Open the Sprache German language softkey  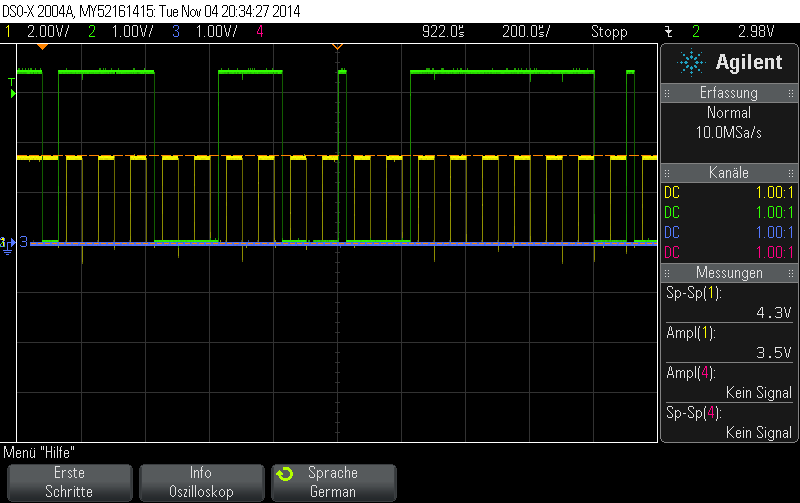[333, 482]
